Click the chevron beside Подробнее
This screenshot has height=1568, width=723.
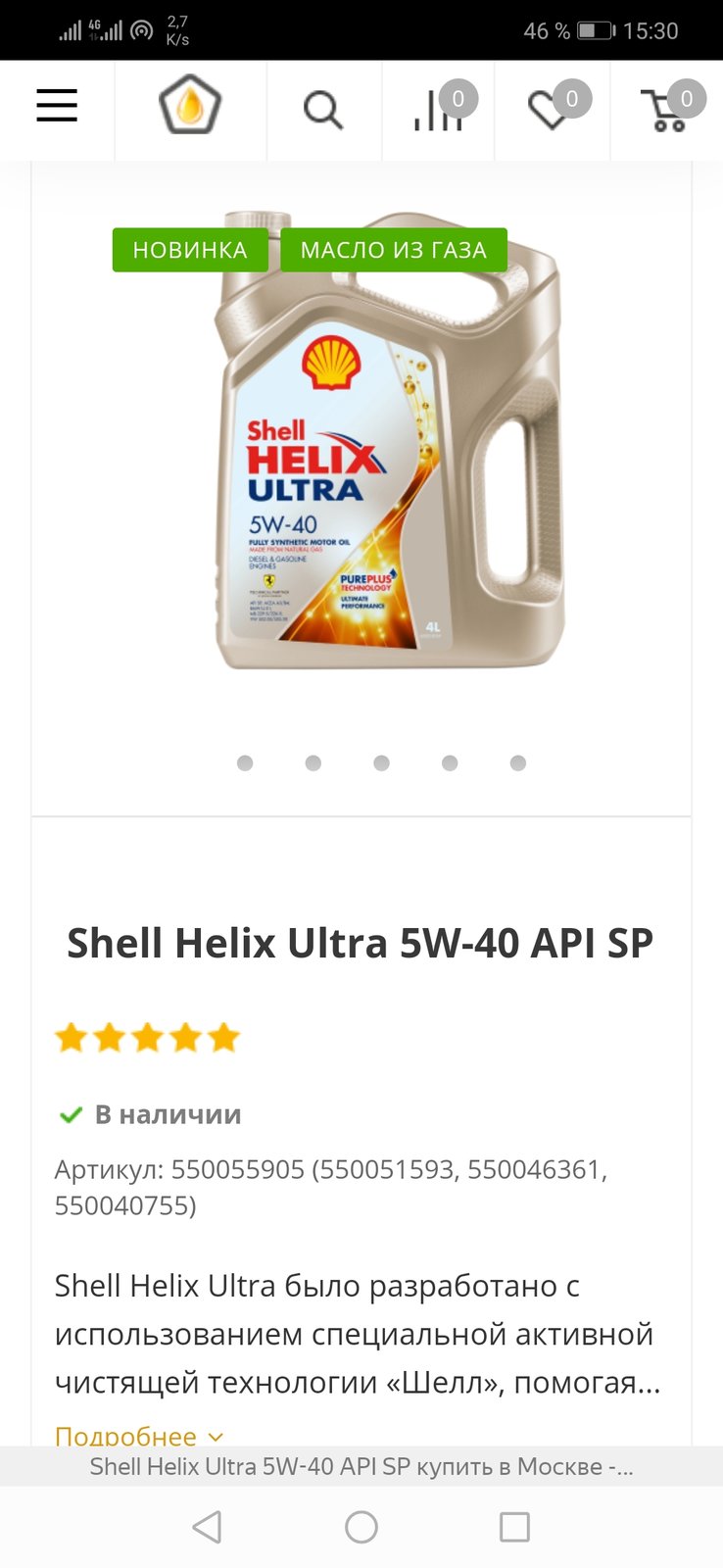pos(216,1437)
